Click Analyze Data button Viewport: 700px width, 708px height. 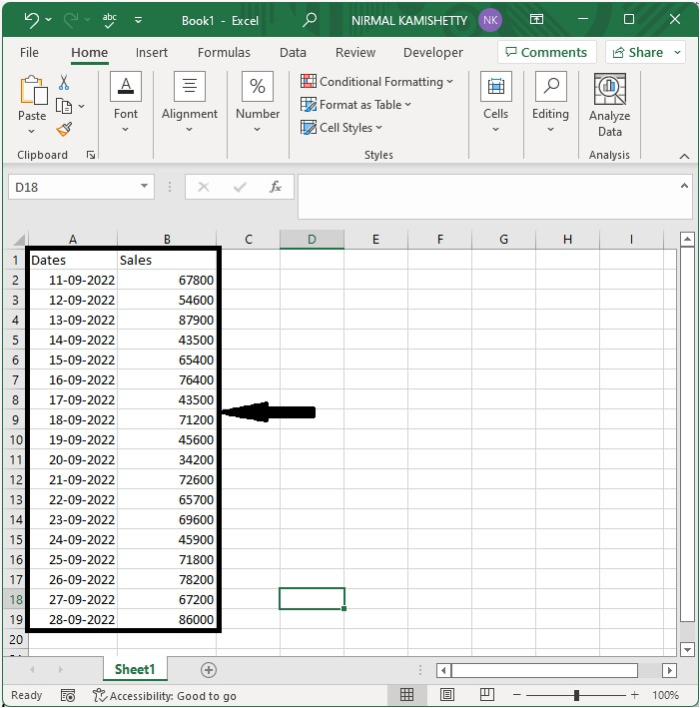(x=610, y=106)
